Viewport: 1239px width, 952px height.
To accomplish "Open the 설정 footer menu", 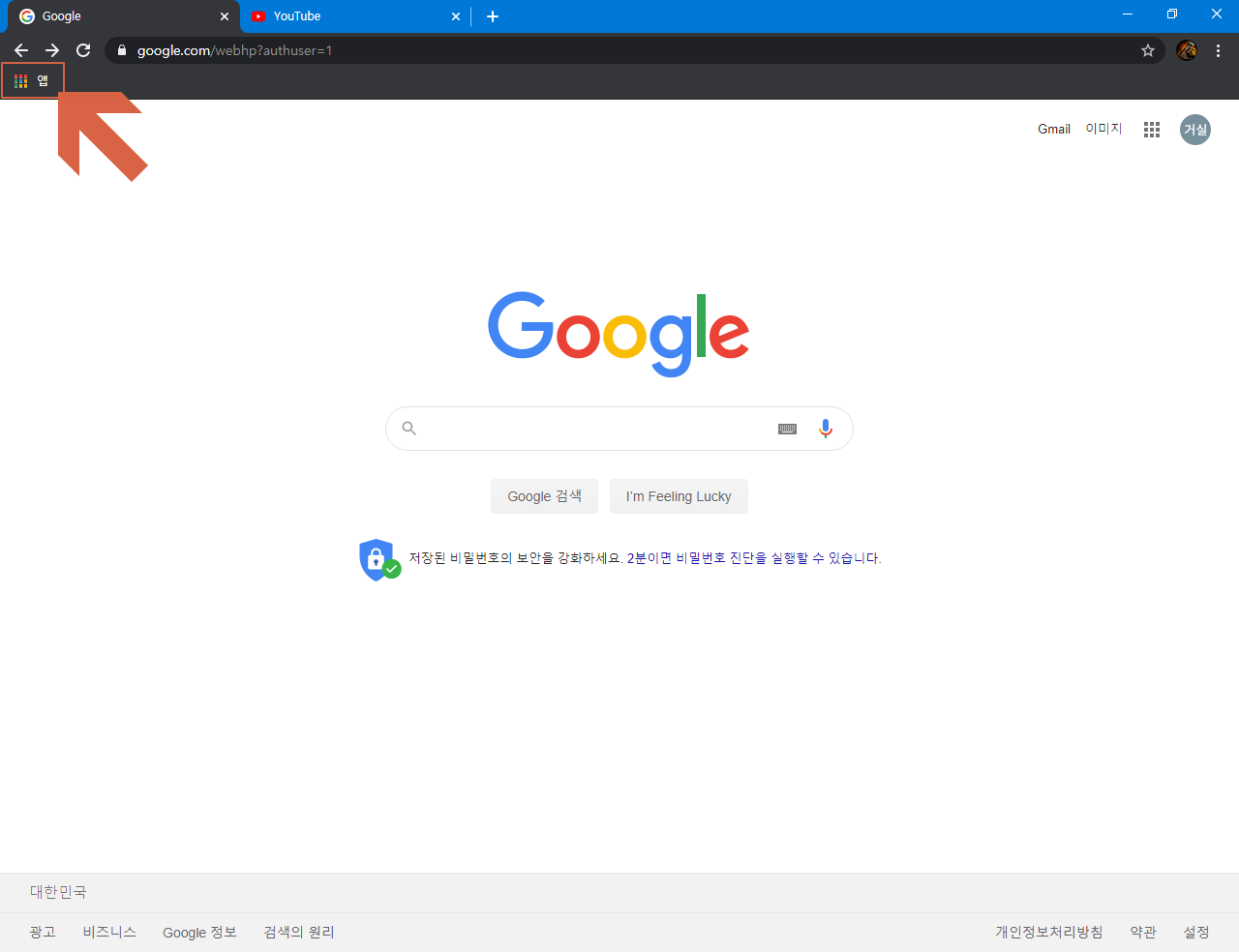I will pyautogui.click(x=1196, y=932).
